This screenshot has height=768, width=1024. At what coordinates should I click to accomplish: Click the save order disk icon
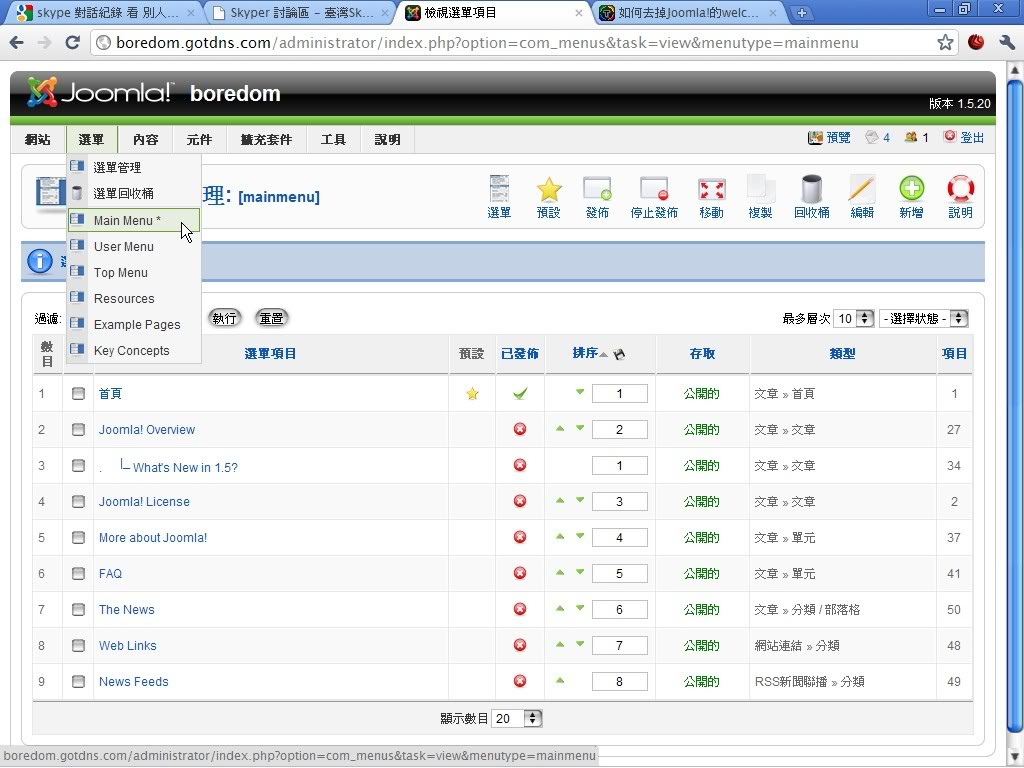(x=619, y=354)
